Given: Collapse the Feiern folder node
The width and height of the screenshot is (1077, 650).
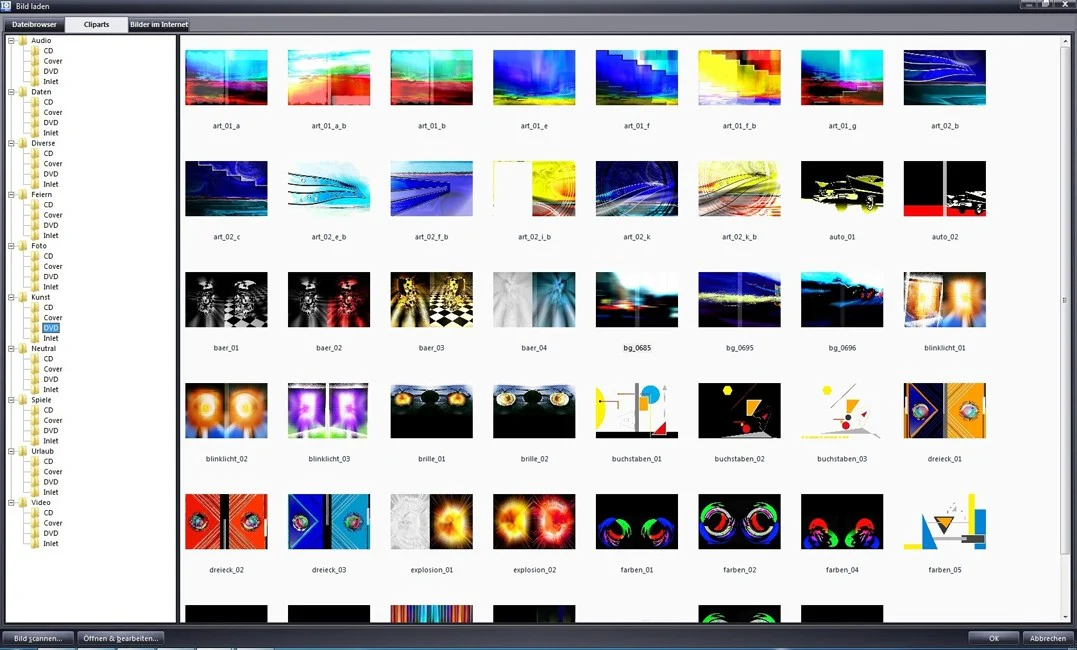Looking at the screenshot, I should pos(11,194).
